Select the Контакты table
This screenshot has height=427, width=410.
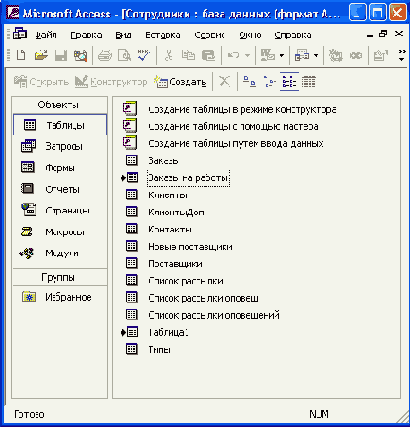[170, 229]
